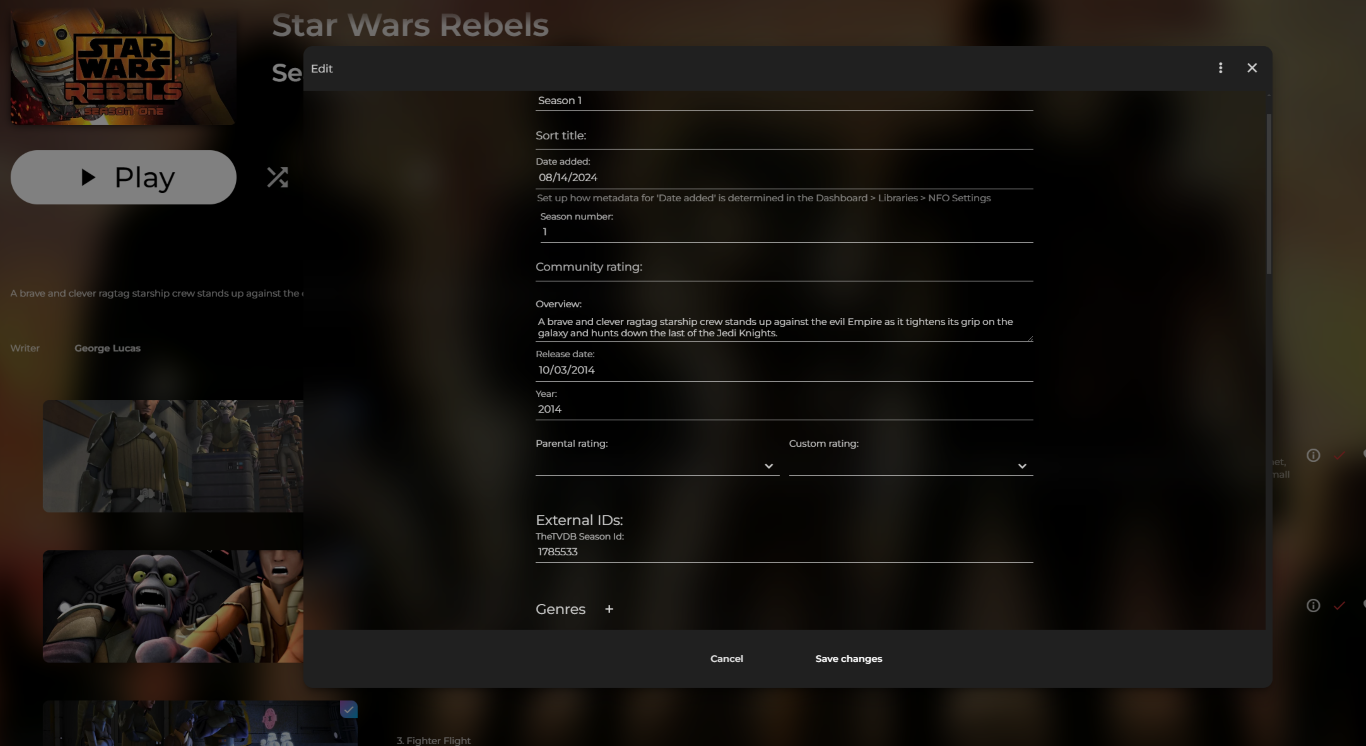The image size is (1366, 746).
Task: Focus the Date added field
Action: click(784, 178)
